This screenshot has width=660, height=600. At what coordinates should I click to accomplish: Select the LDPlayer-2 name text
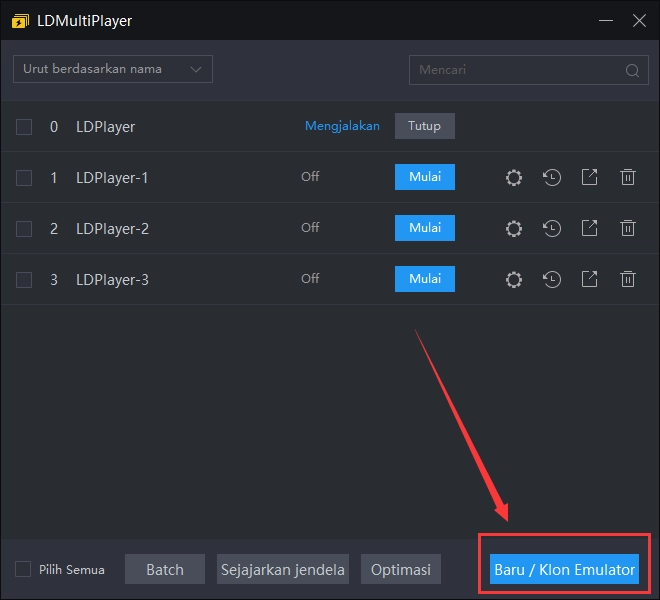[x=112, y=229]
